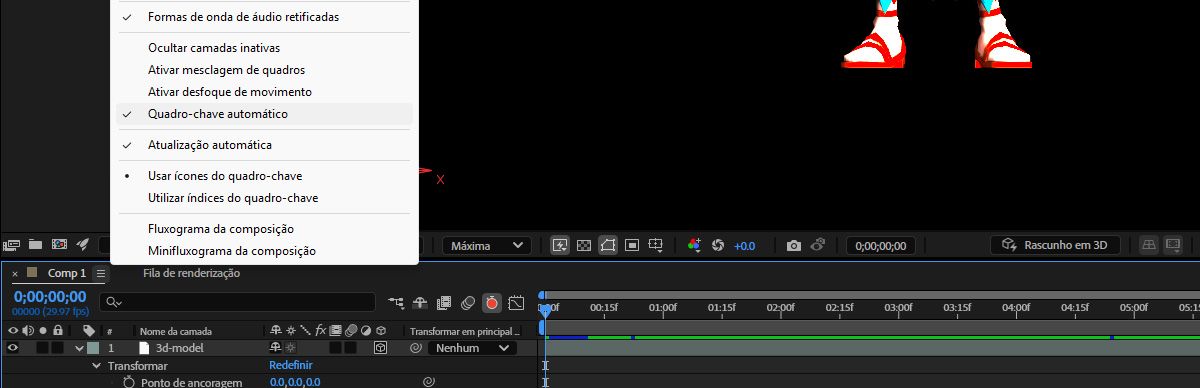The height and width of the screenshot is (388, 1200).
Task: Toggle the red auto-keyframe stopwatch button
Action: pyautogui.click(x=492, y=302)
